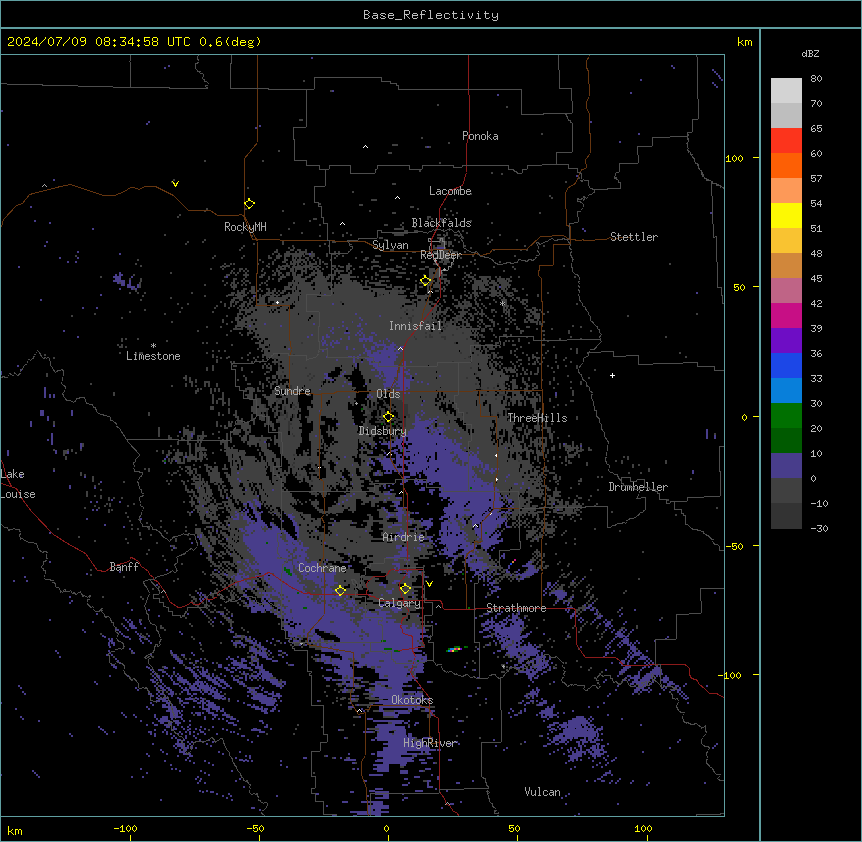Select the Strathmore label
Screen dimensions: 862x842
pyautogui.click(x=516, y=608)
